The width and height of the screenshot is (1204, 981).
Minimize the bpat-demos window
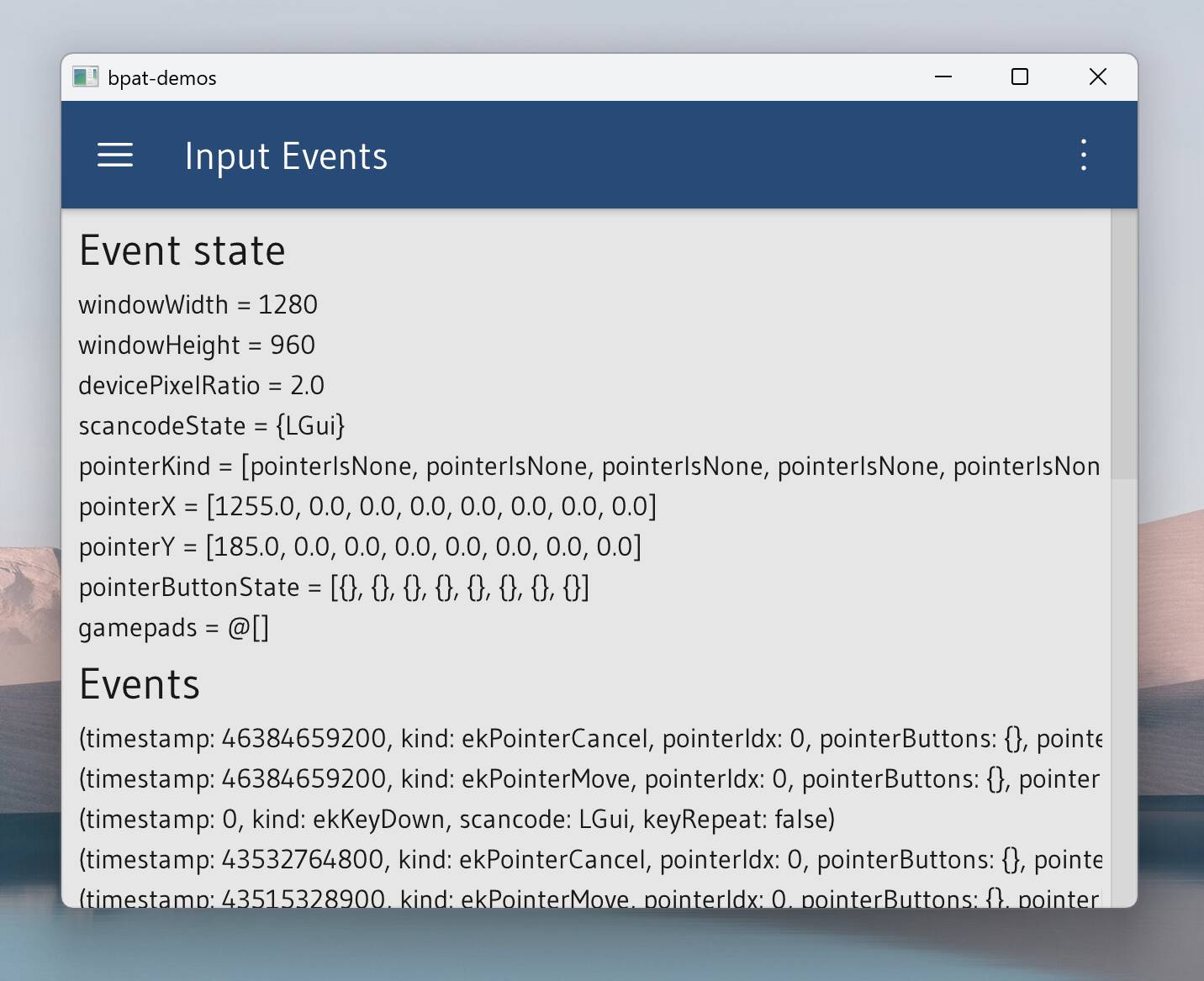pos(943,77)
